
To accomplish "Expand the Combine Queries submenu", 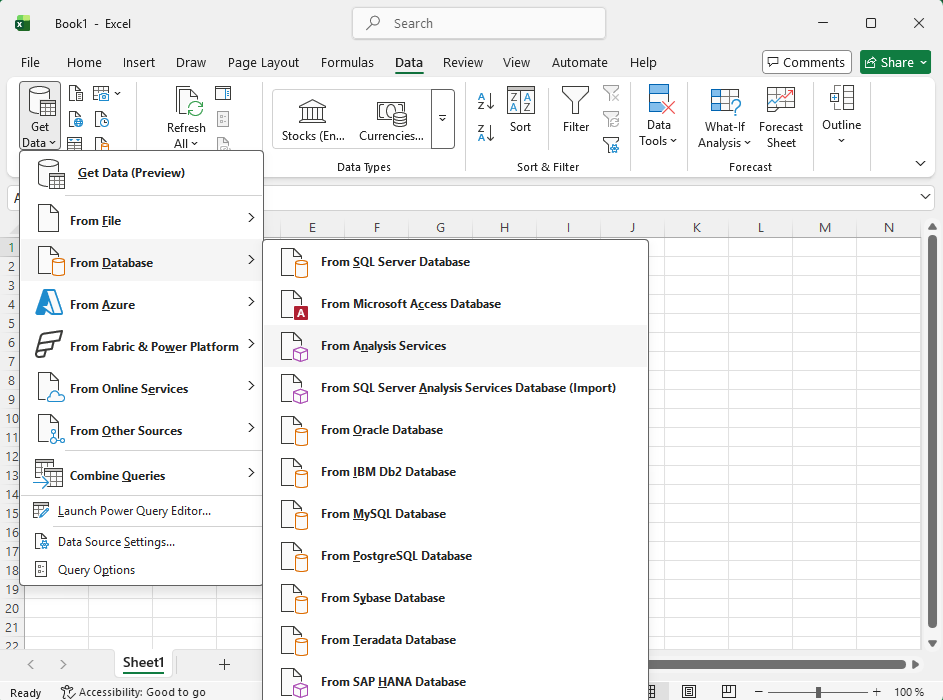I will point(142,475).
